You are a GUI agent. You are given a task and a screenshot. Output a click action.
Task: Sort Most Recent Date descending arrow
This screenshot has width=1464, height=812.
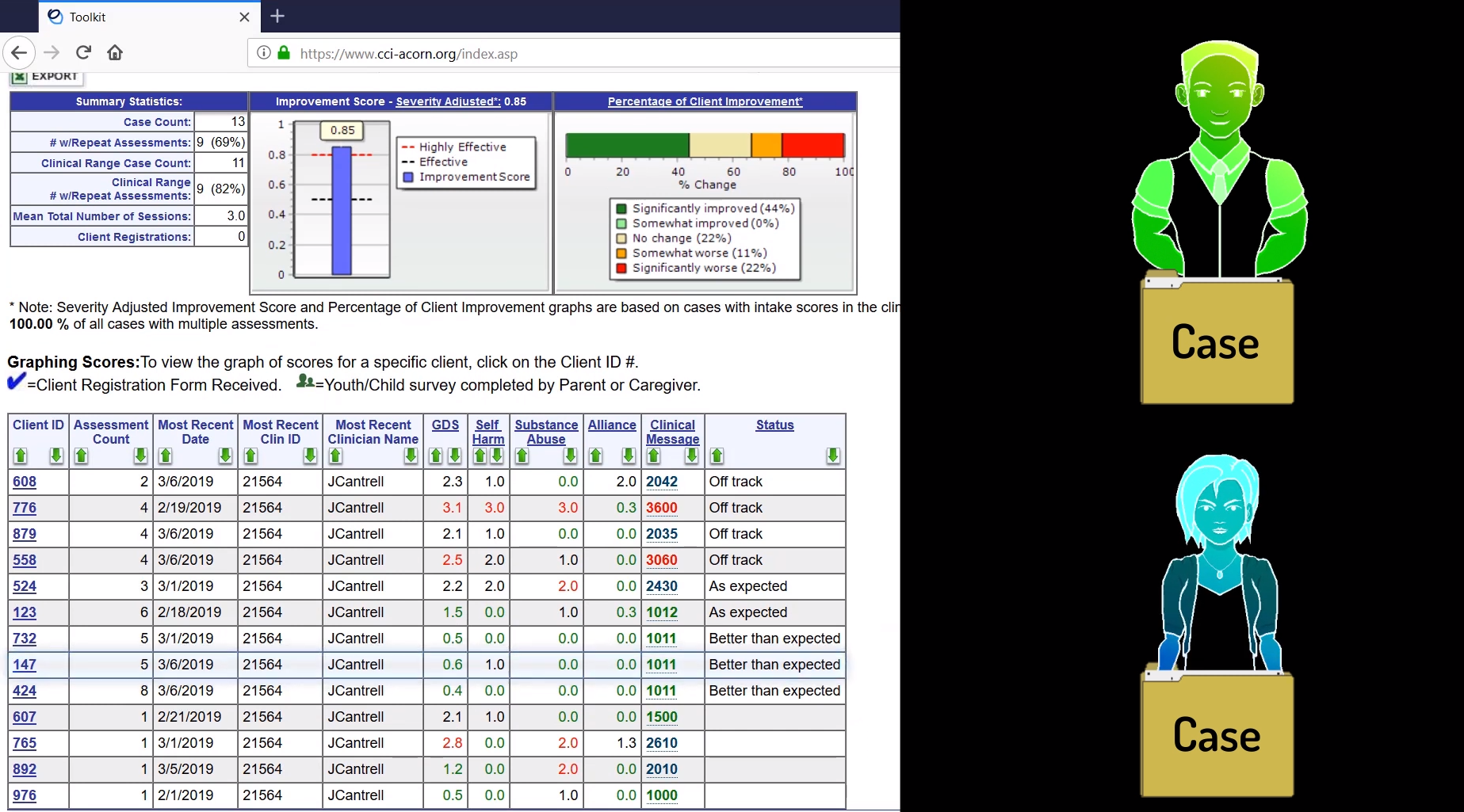(x=226, y=456)
